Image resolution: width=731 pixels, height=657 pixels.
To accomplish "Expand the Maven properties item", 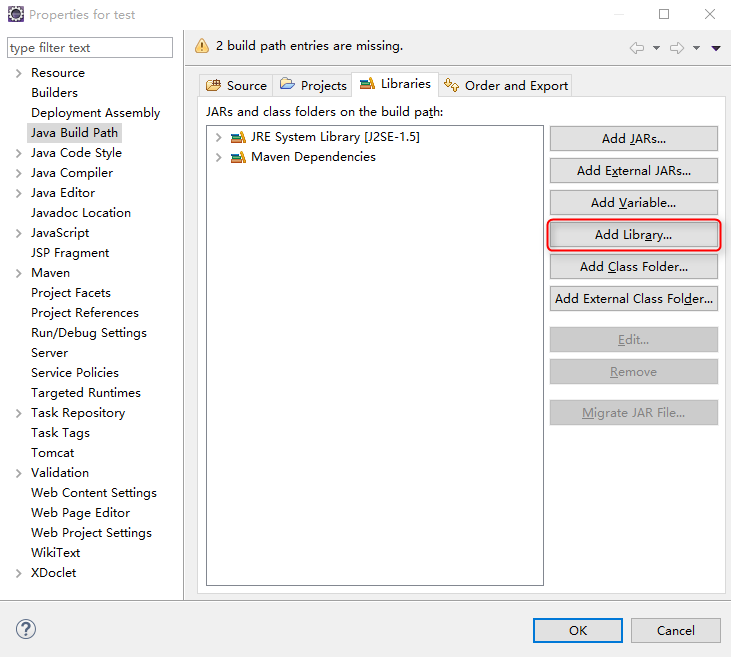I will (x=19, y=273).
